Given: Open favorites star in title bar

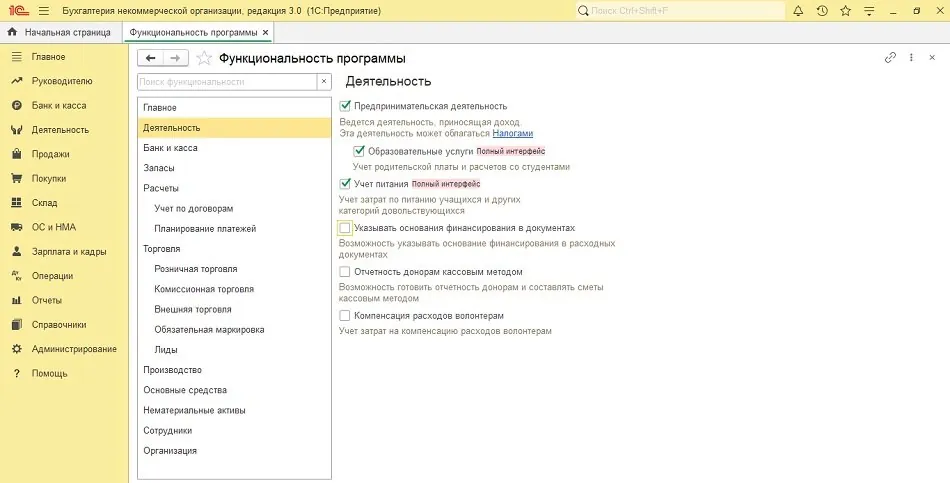Looking at the screenshot, I should pos(846,11).
